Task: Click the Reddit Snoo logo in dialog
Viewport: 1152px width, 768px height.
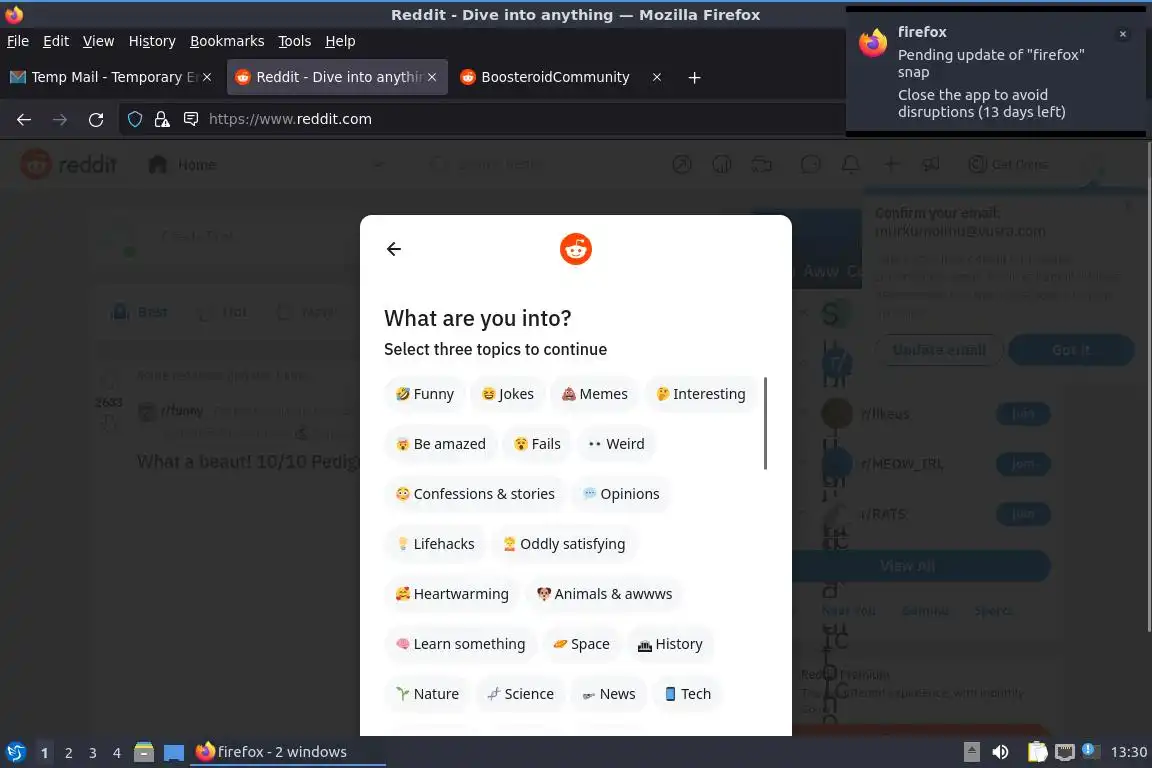Action: click(576, 249)
